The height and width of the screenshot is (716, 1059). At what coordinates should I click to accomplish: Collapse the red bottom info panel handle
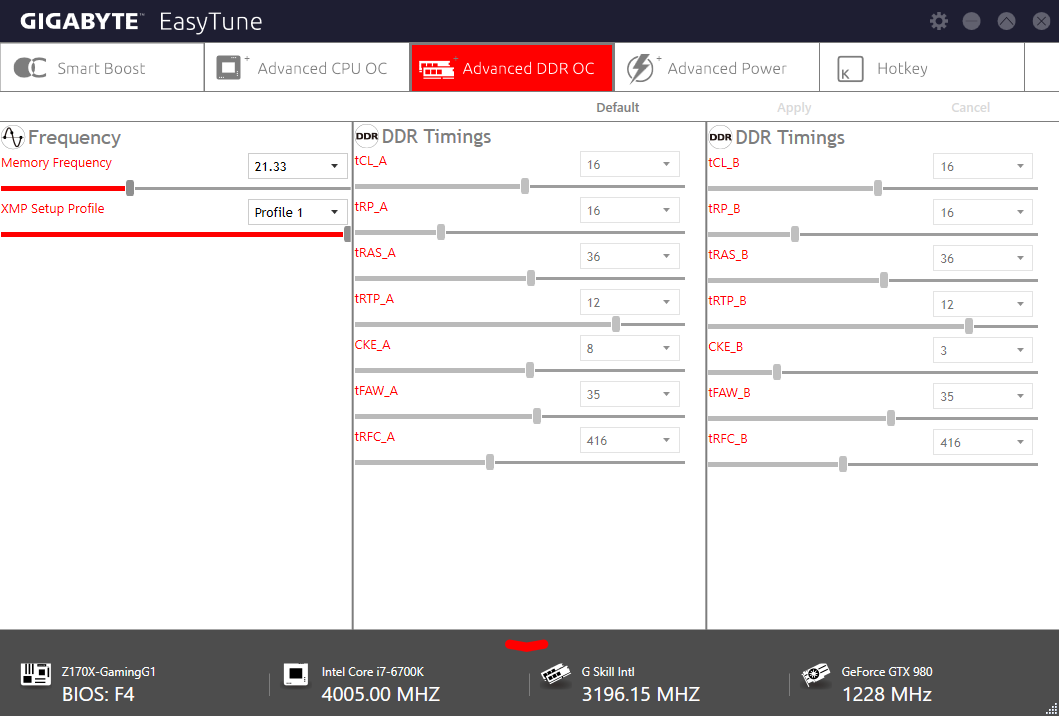pyautogui.click(x=527, y=645)
